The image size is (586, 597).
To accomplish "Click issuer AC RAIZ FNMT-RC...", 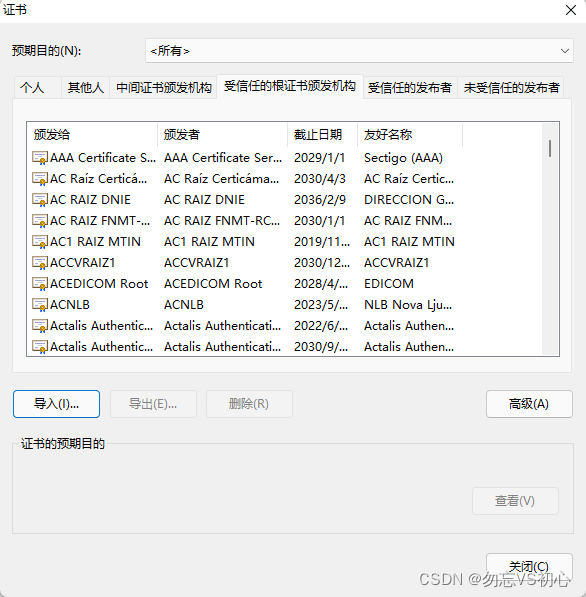I will [222, 220].
